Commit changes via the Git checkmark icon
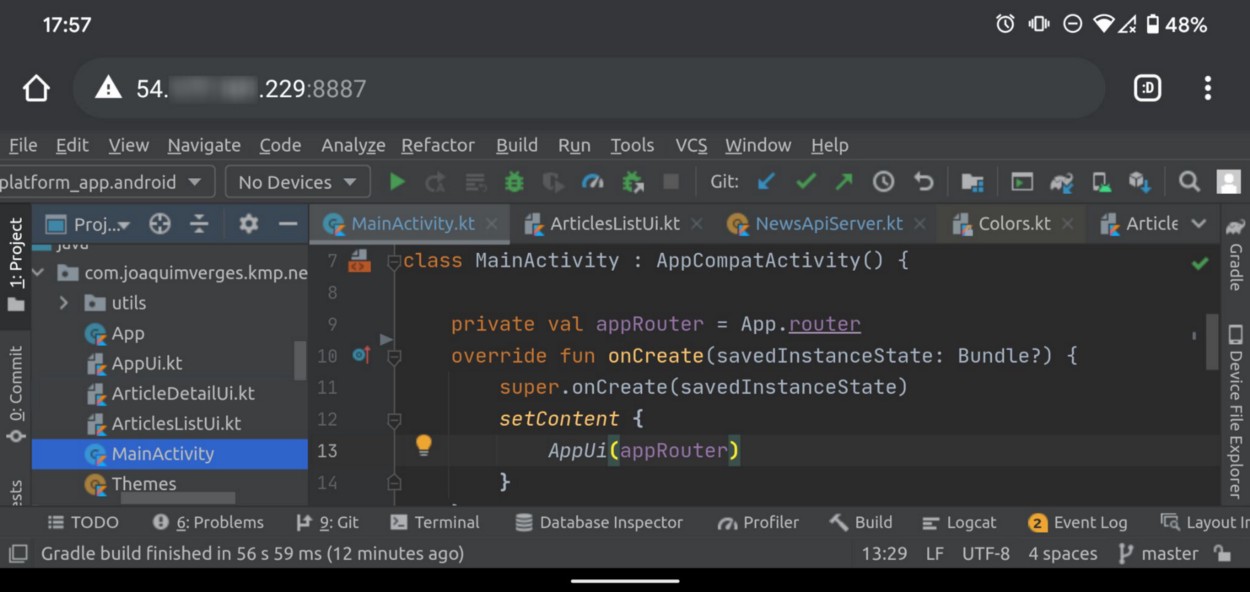The width and height of the screenshot is (1250, 592). tap(806, 181)
